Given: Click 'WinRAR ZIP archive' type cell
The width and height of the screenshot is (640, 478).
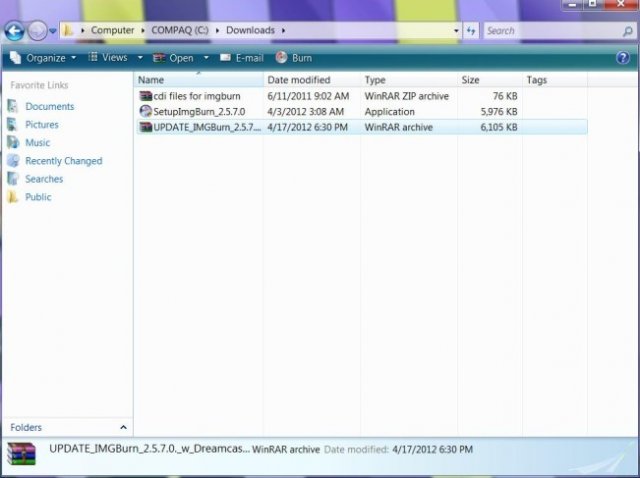Looking at the screenshot, I should (407, 96).
